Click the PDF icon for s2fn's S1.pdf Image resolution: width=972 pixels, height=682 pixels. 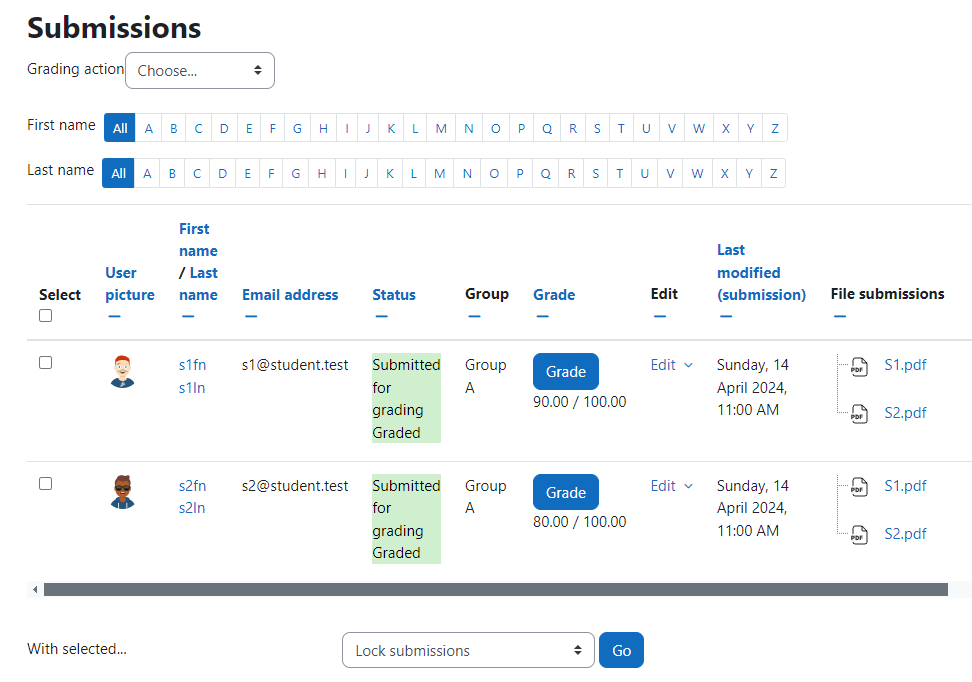pyautogui.click(x=859, y=487)
